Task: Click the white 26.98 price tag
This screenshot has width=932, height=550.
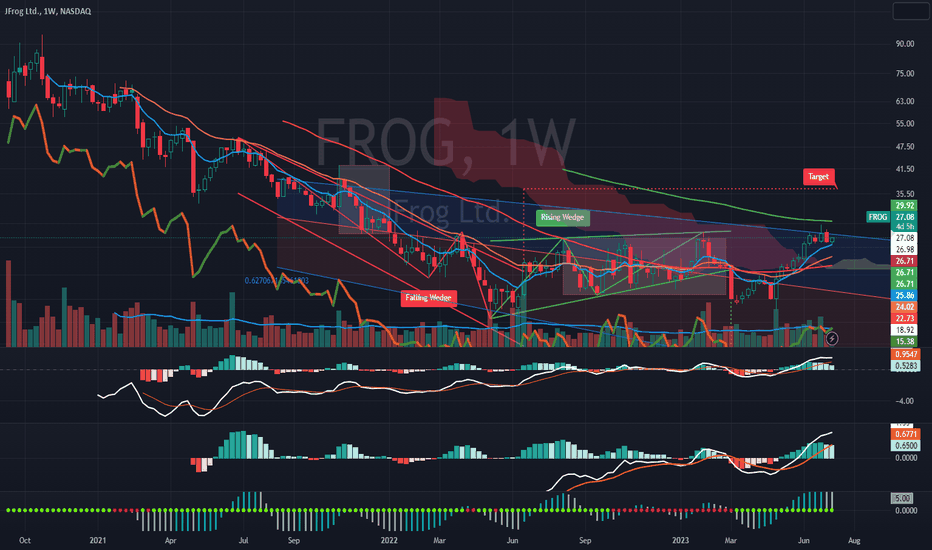Action: coord(904,250)
